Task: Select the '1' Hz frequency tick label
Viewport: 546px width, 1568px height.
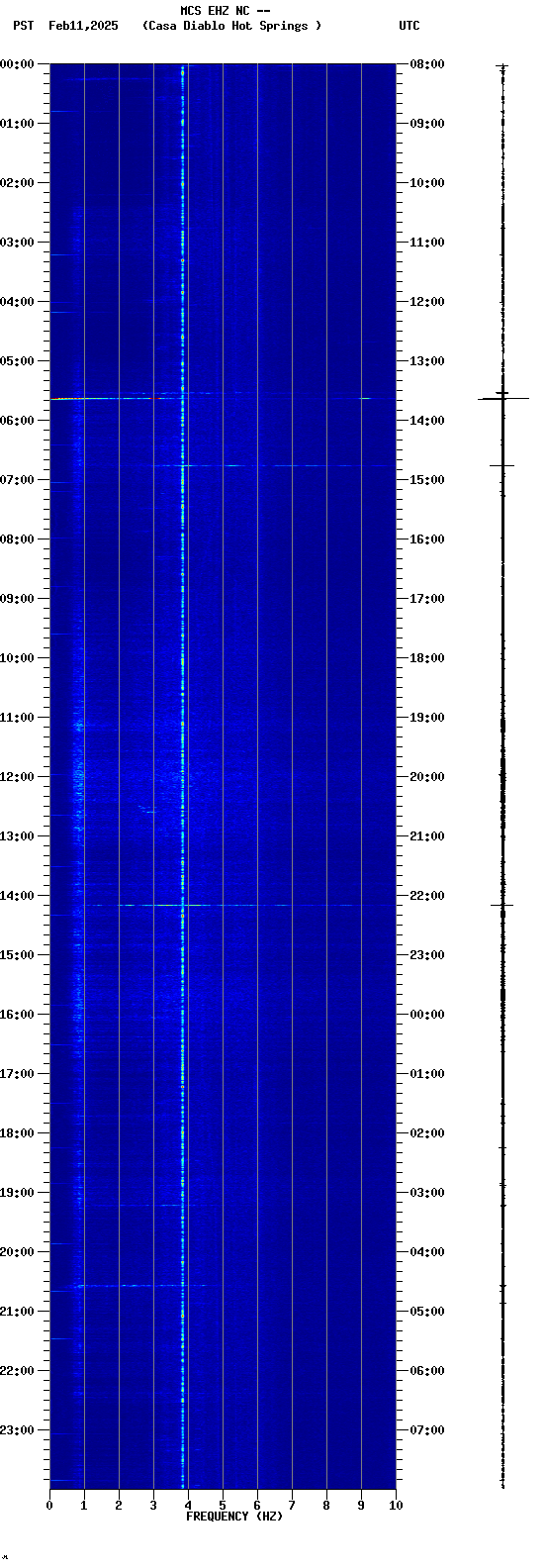Action: (84, 1506)
